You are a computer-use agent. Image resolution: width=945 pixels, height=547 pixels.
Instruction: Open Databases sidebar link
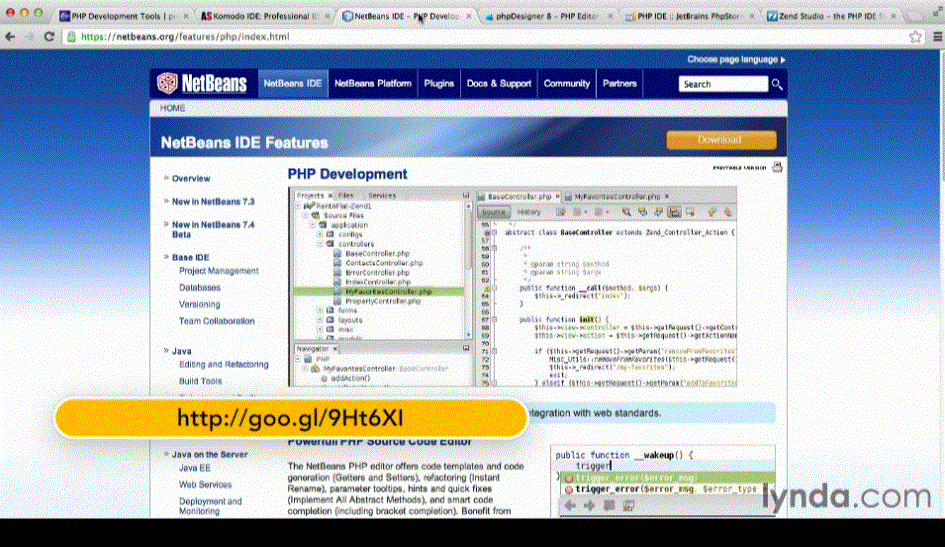pyautogui.click(x=199, y=288)
